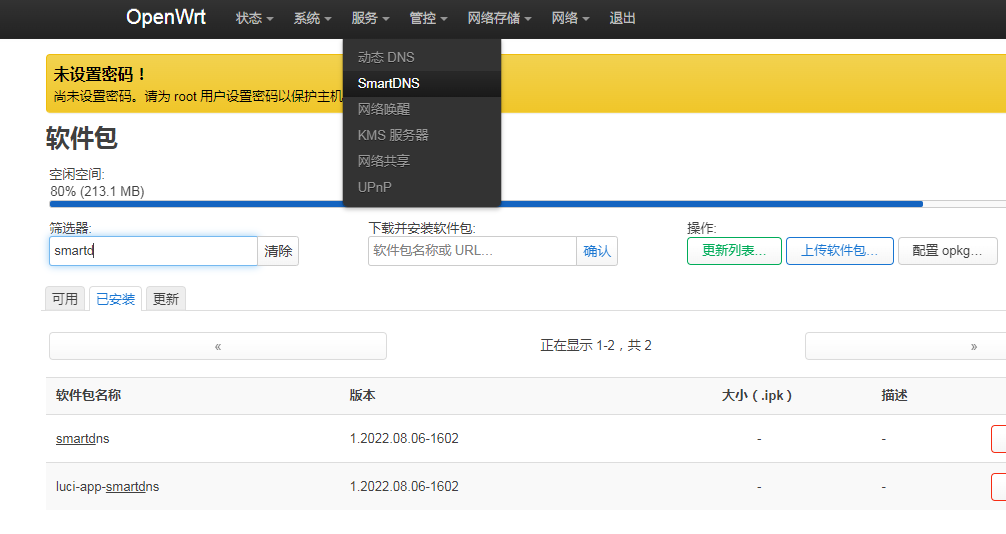The width and height of the screenshot is (1006, 534).
Task: Click the smartdns package name
Action: click(x=83, y=438)
